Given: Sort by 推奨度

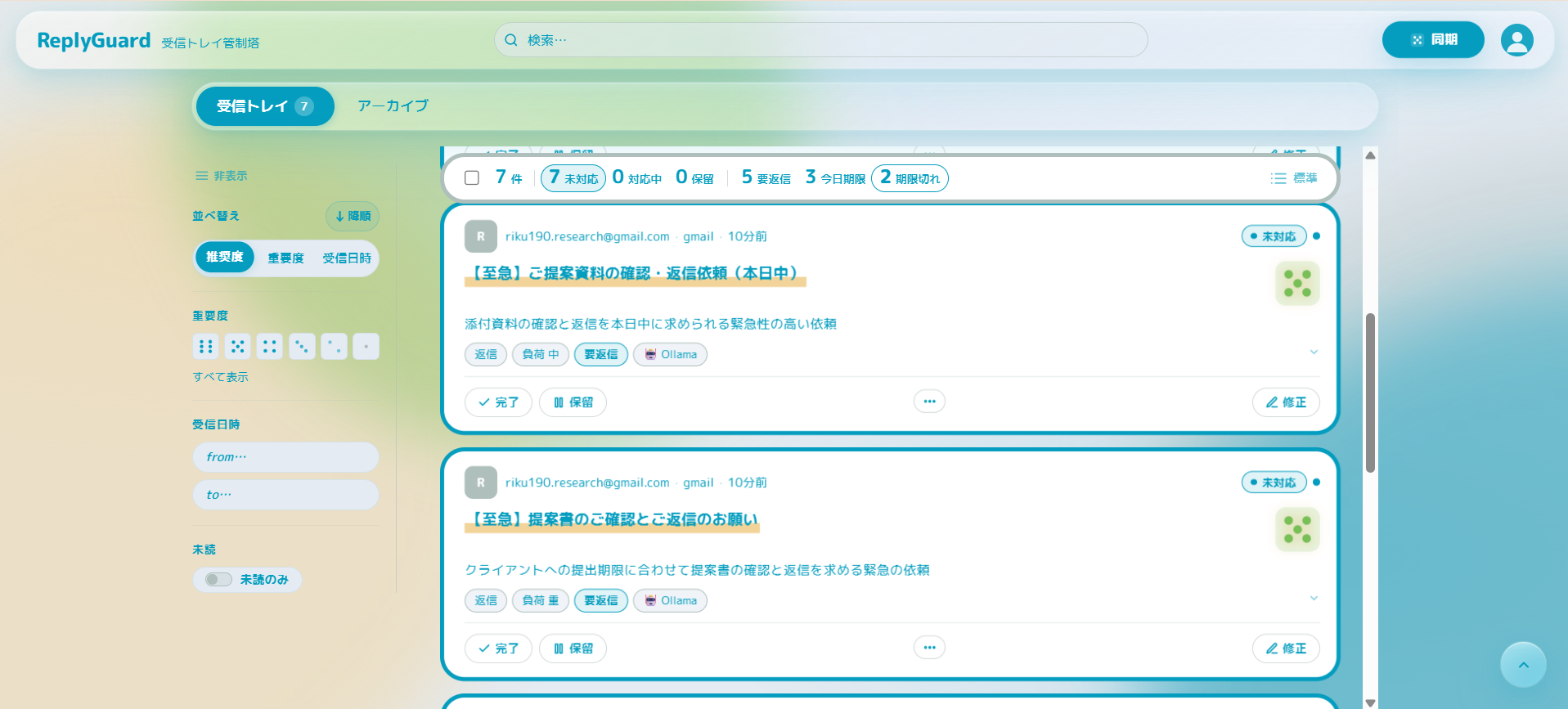Looking at the screenshot, I should point(225,258).
